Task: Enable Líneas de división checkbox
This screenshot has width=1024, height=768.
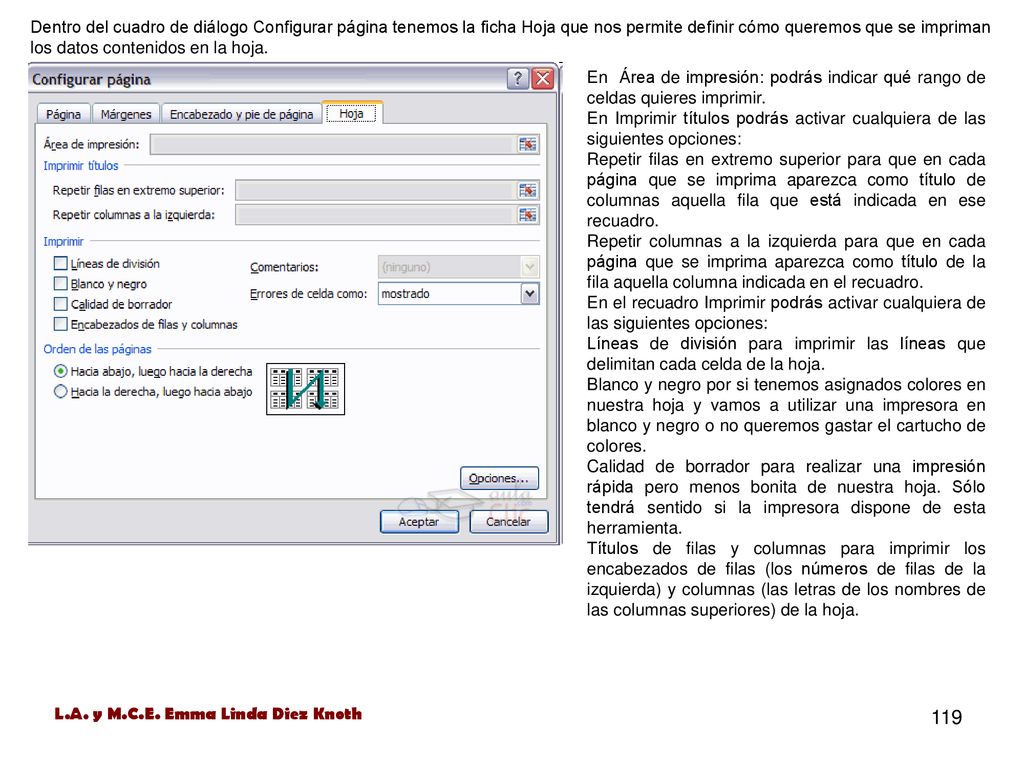Action: point(60,263)
